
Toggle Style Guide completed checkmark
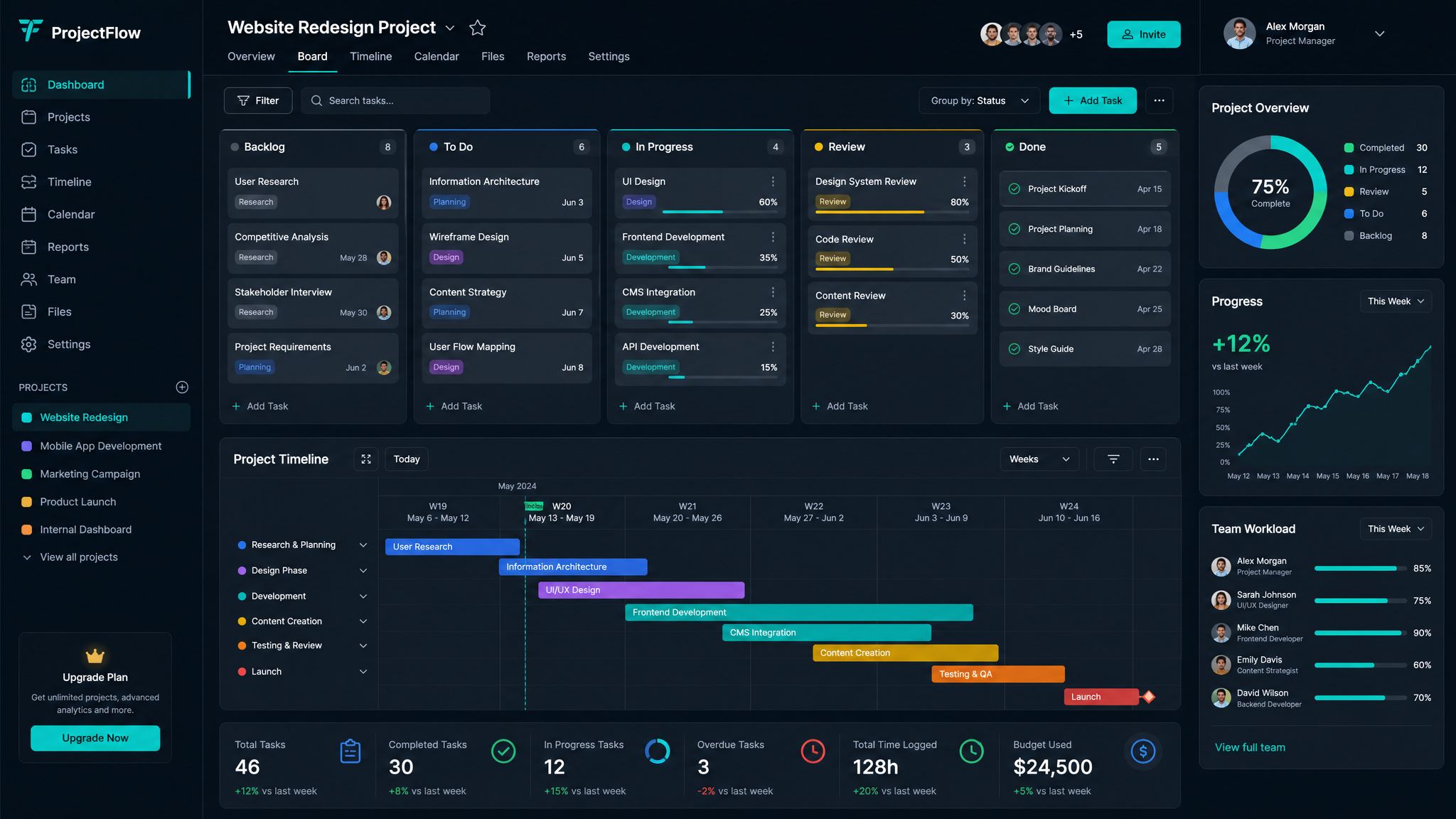click(1015, 349)
